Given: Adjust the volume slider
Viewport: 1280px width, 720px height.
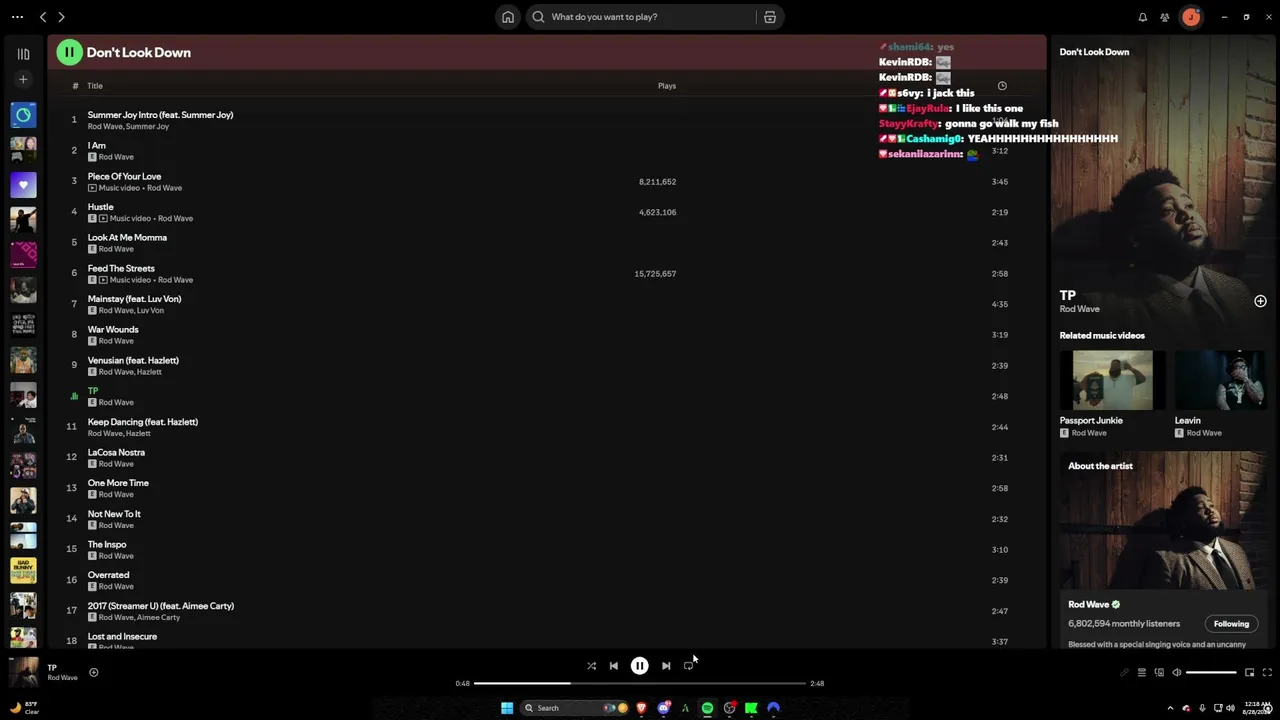Looking at the screenshot, I should [x=1211, y=673].
